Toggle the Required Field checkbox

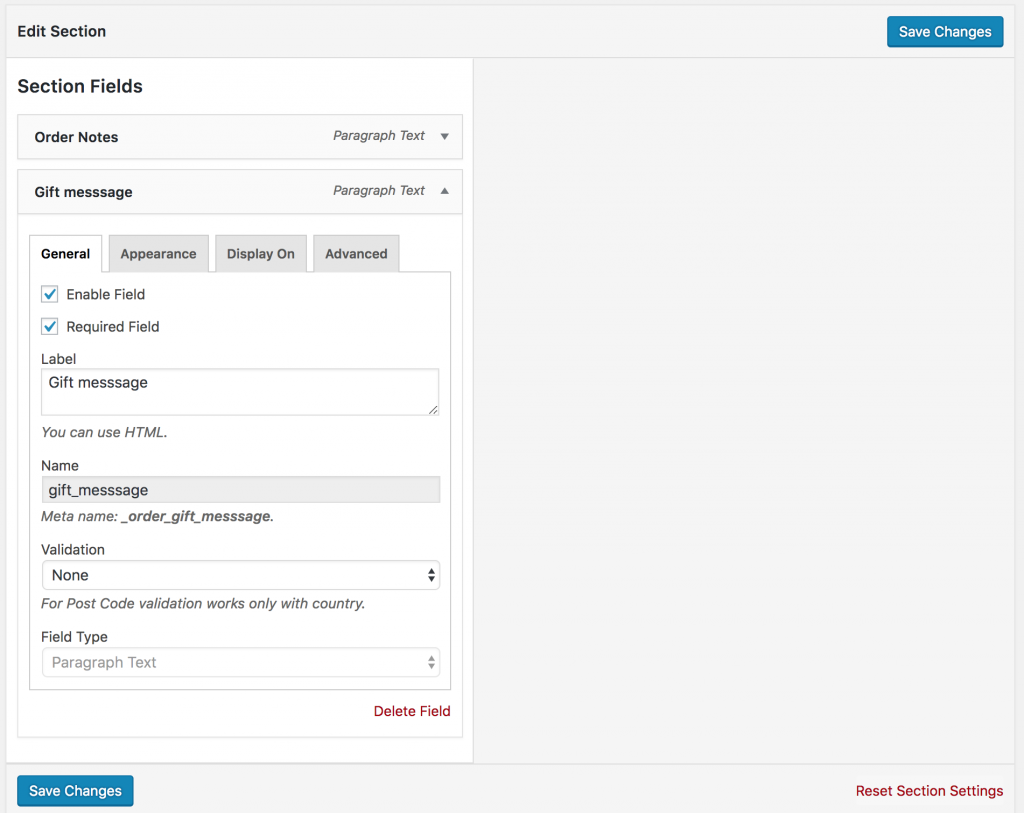click(50, 326)
